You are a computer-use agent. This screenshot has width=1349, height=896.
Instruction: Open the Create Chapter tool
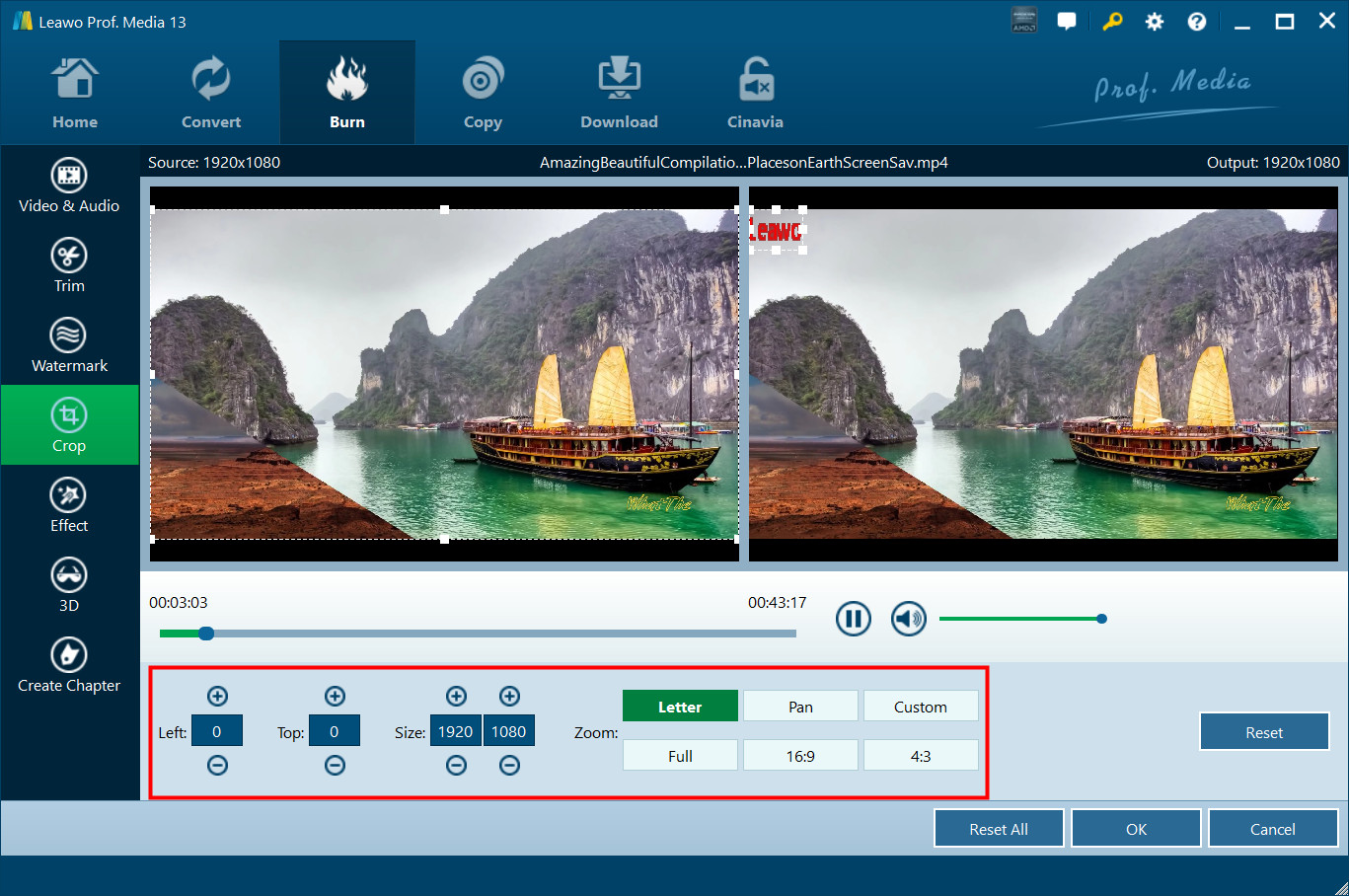point(69,665)
